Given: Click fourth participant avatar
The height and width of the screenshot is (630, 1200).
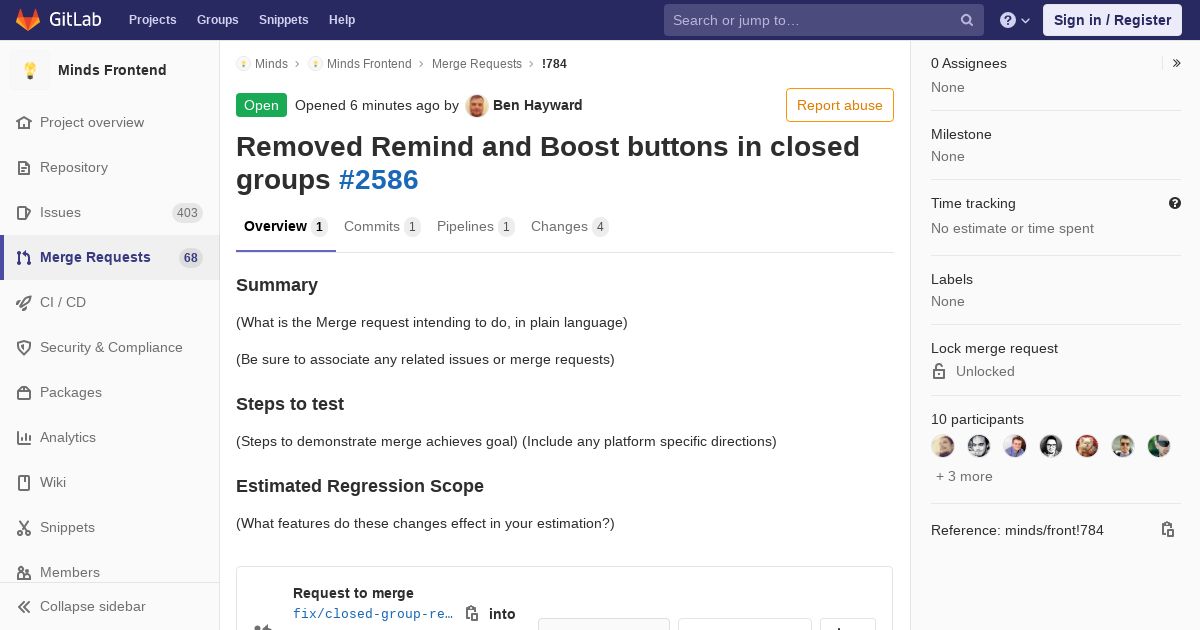Looking at the screenshot, I should (1051, 446).
